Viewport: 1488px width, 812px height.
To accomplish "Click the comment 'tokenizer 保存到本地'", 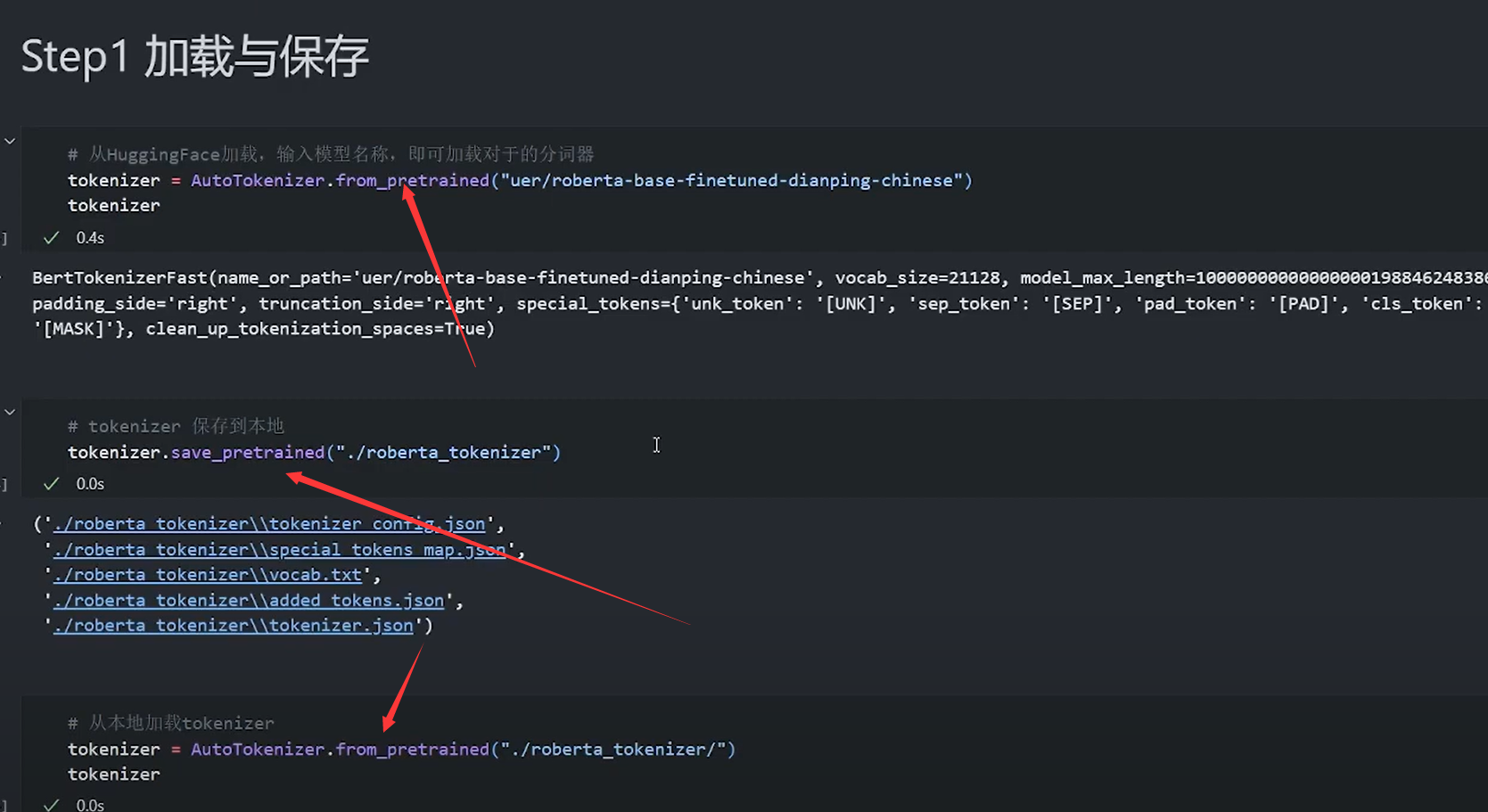I will (176, 426).
